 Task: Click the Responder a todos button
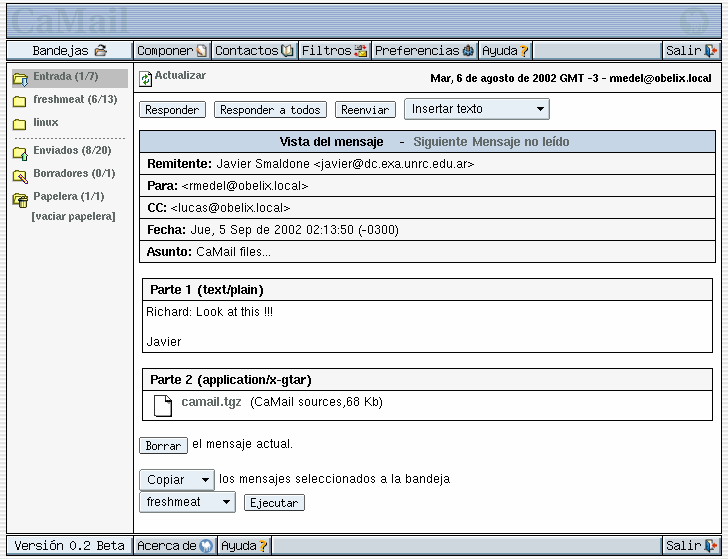(270, 110)
